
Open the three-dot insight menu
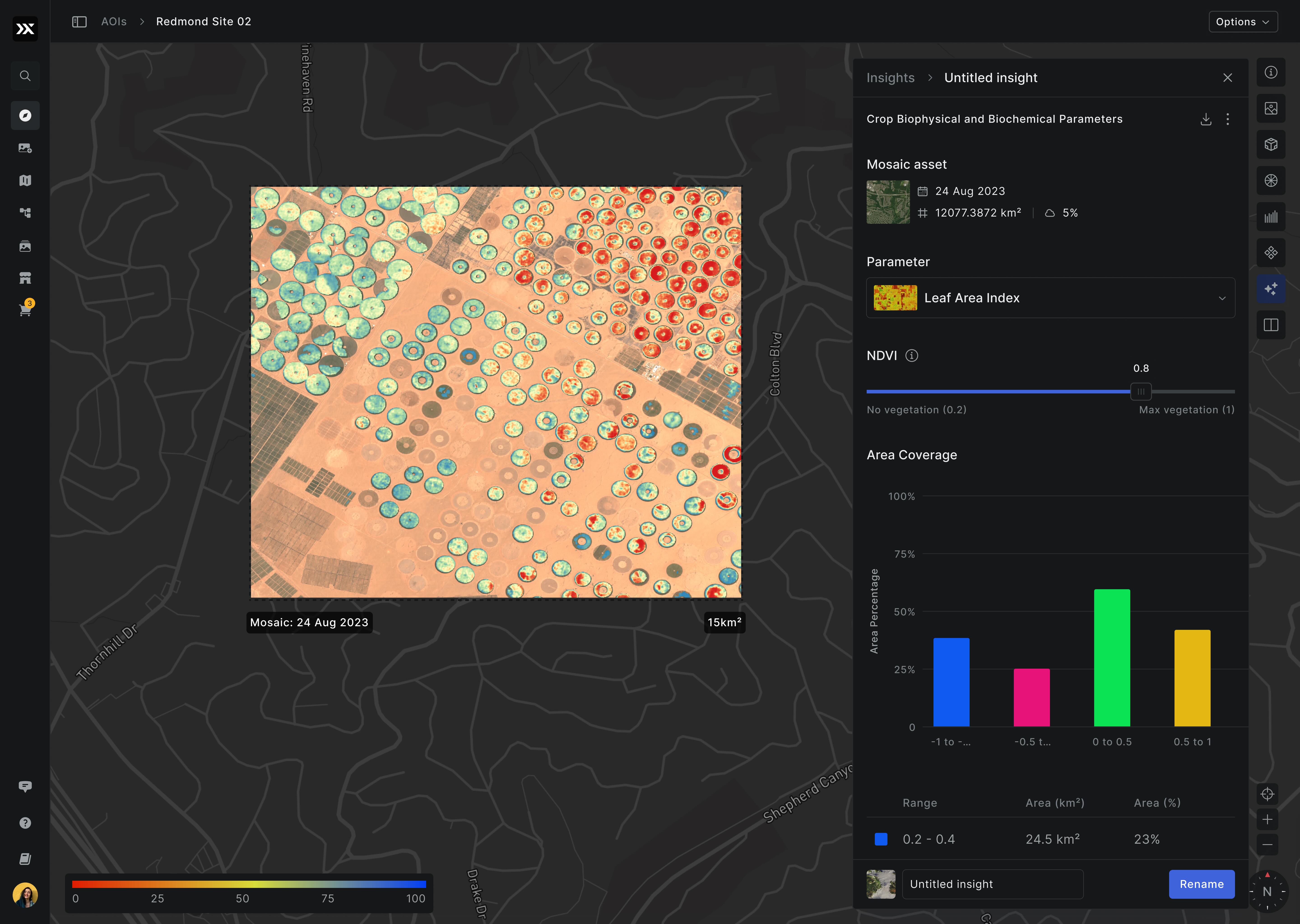1228,119
